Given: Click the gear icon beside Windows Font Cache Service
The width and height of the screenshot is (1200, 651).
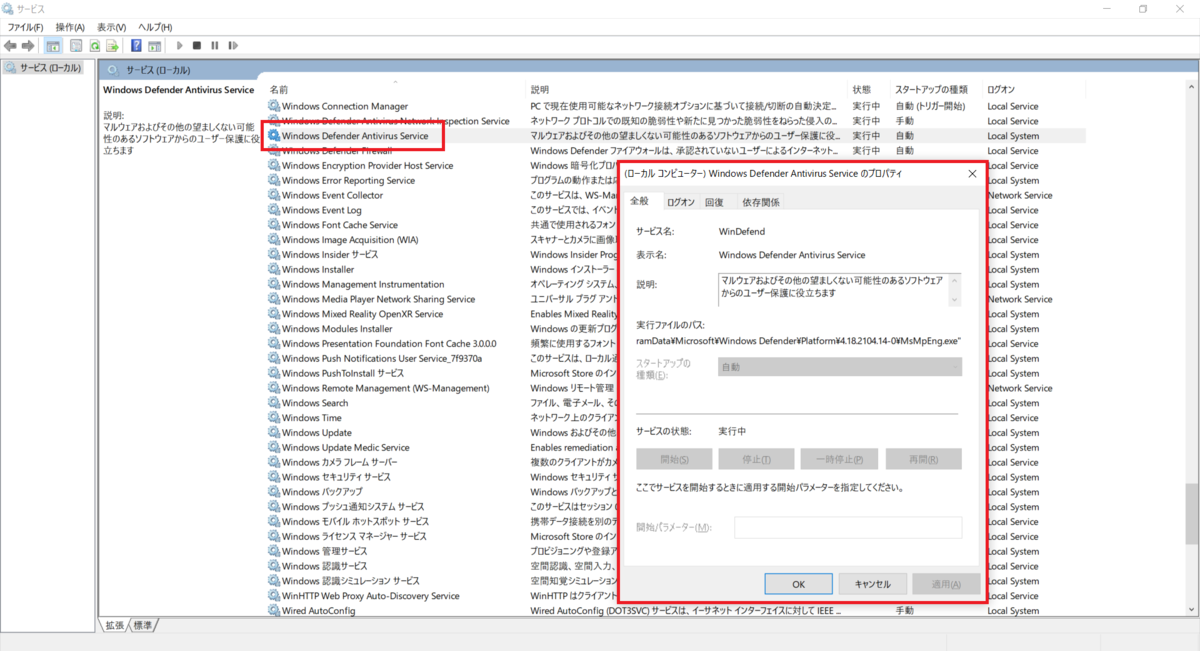Looking at the screenshot, I should (x=274, y=225).
